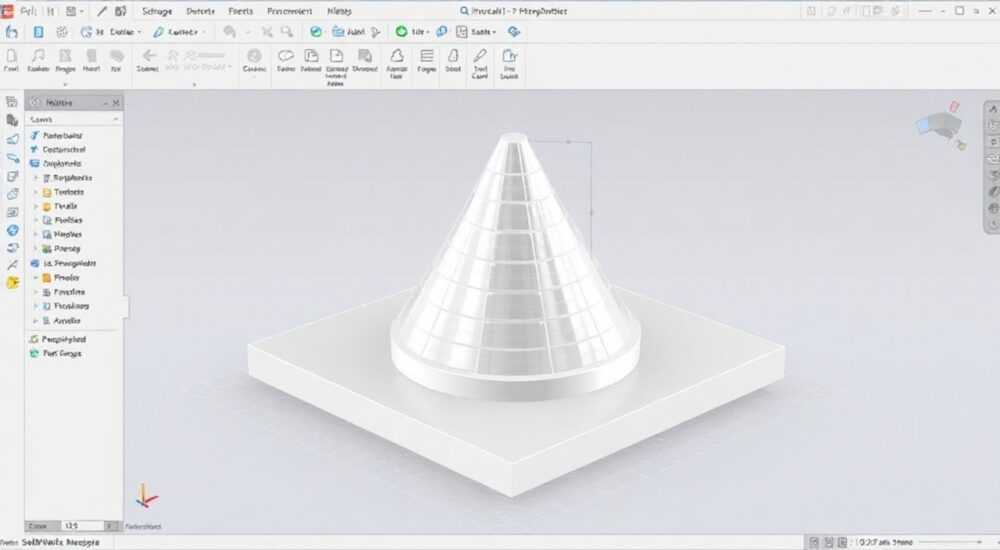
Task: Click the lined-list icon in the ribbon
Action: click(x=427, y=56)
